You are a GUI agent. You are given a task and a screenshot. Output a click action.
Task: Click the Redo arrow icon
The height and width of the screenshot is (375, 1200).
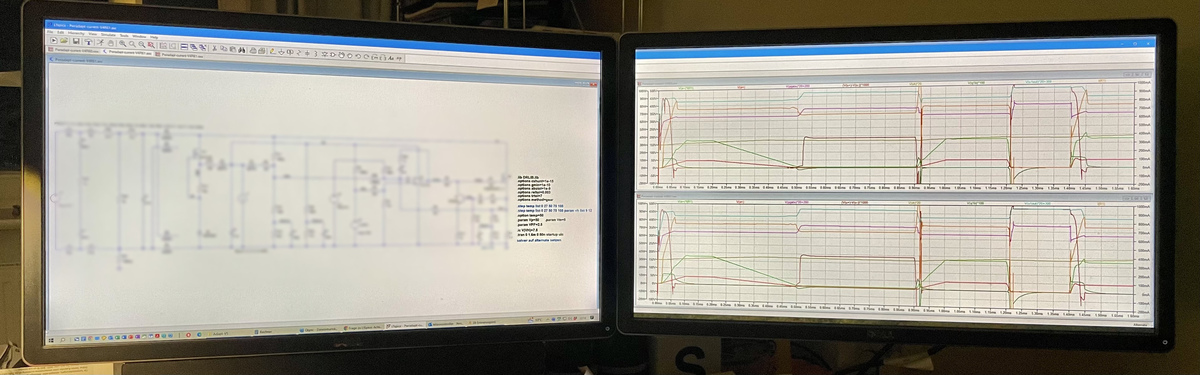366,57
